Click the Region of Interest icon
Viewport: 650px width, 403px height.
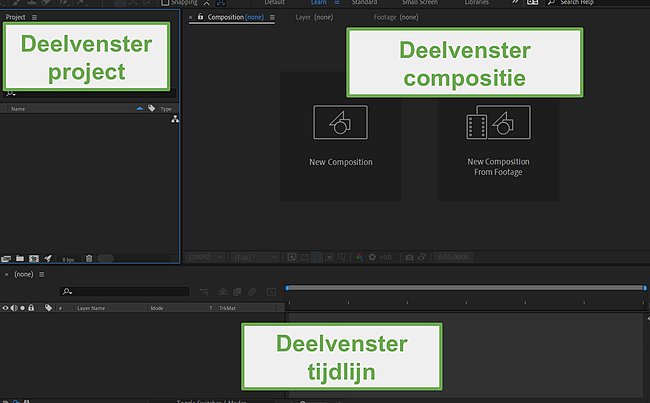(329, 257)
